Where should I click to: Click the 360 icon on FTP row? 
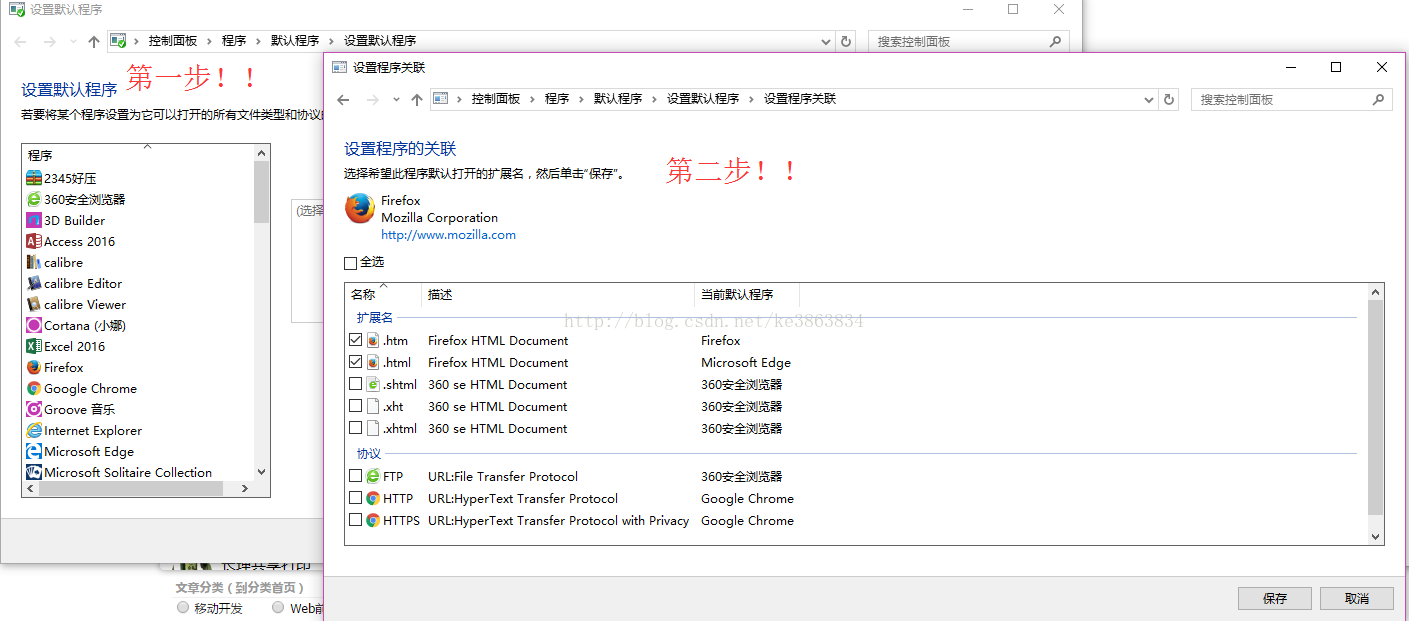[x=373, y=476]
